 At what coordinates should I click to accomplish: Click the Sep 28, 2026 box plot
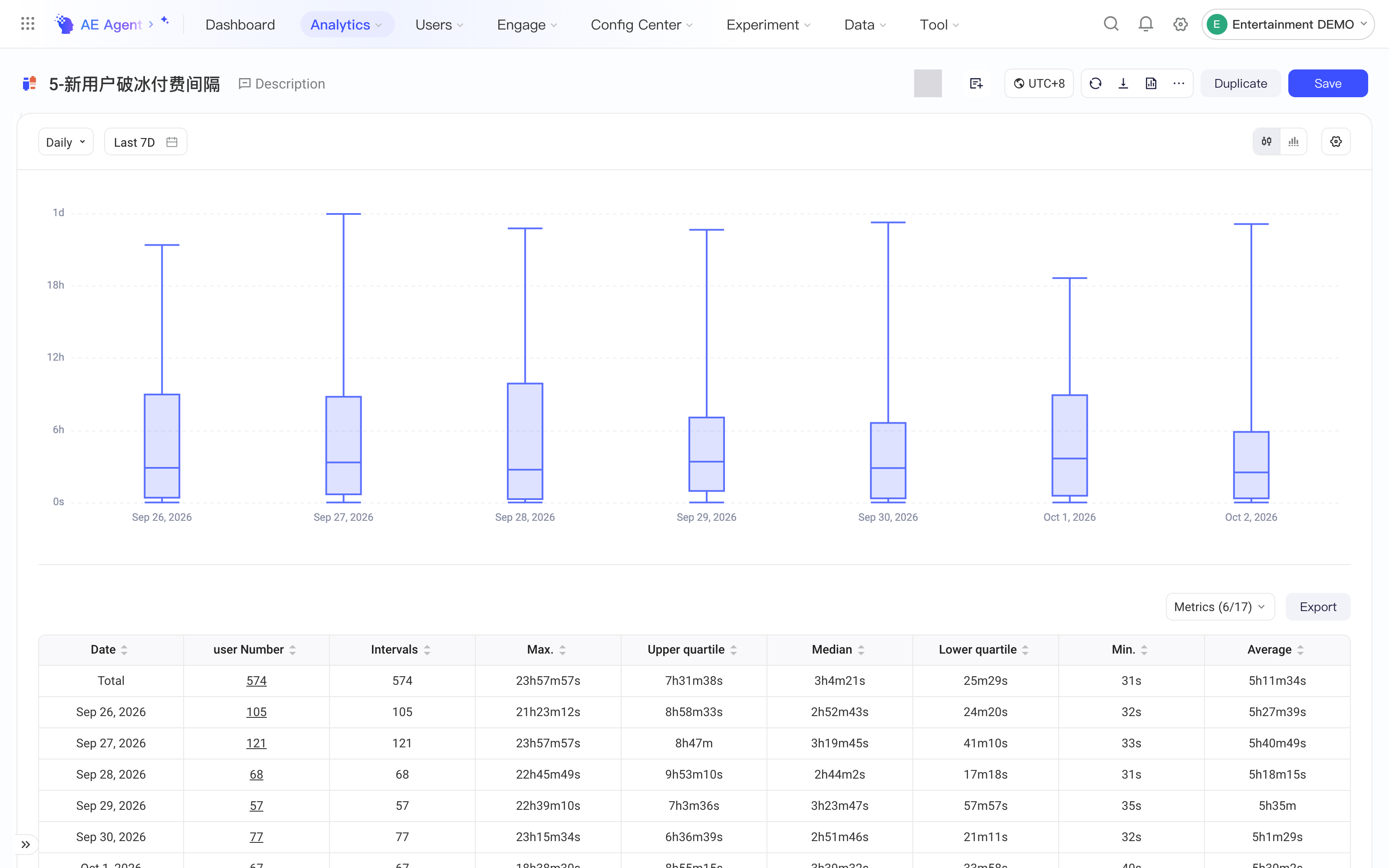[525, 441]
